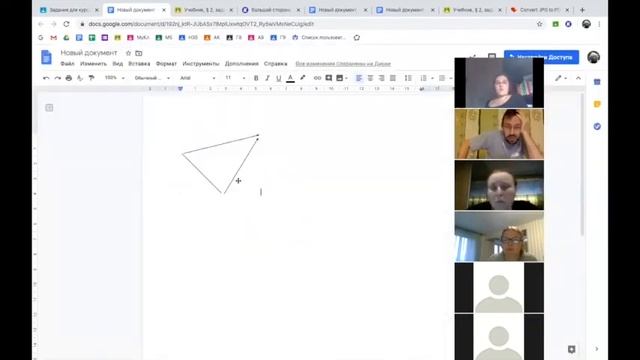Image resolution: width=640 pixels, height=360 pixels.
Task: Open the numbered list icon
Action: pyautogui.click(x=423, y=78)
